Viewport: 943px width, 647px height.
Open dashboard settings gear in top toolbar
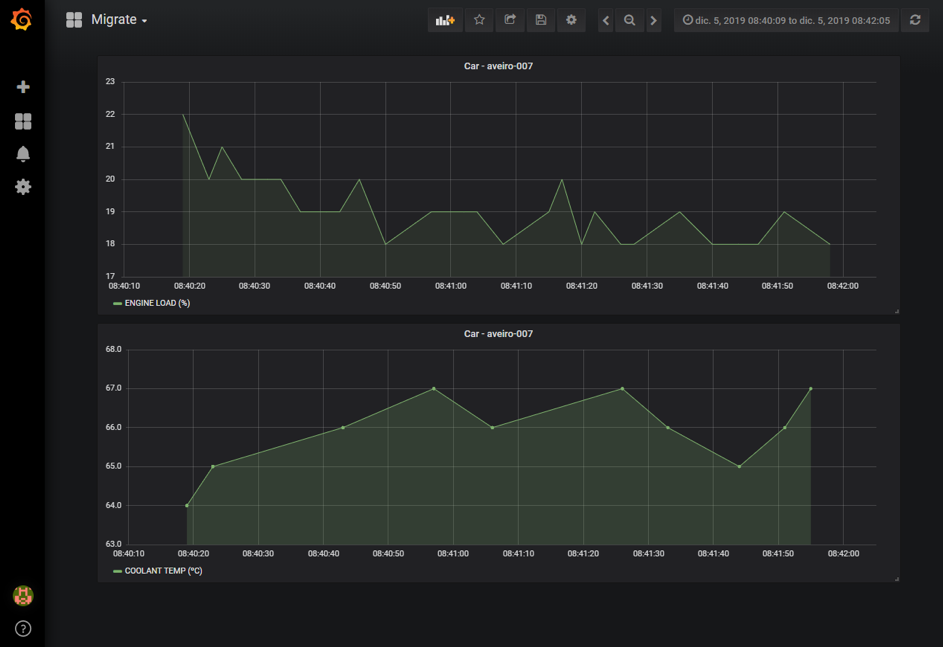point(572,20)
